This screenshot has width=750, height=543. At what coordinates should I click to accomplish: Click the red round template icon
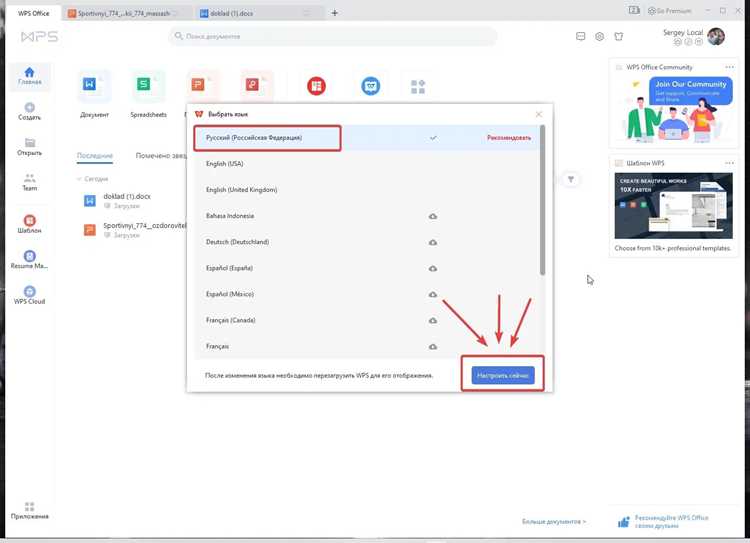click(316, 86)
